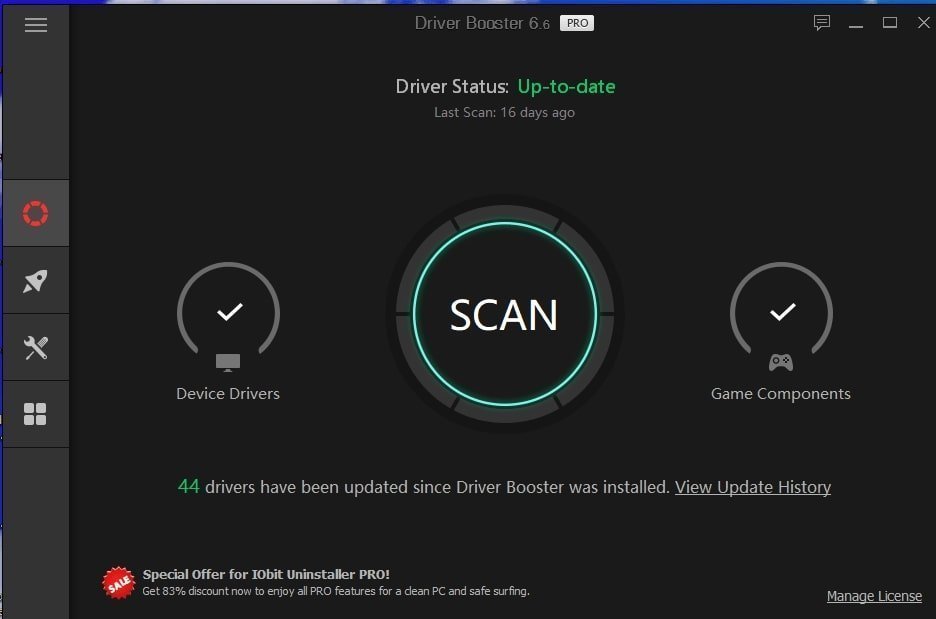
Task: Click the Device Drivers checkmark gauge
Action: tap(229, 312)
